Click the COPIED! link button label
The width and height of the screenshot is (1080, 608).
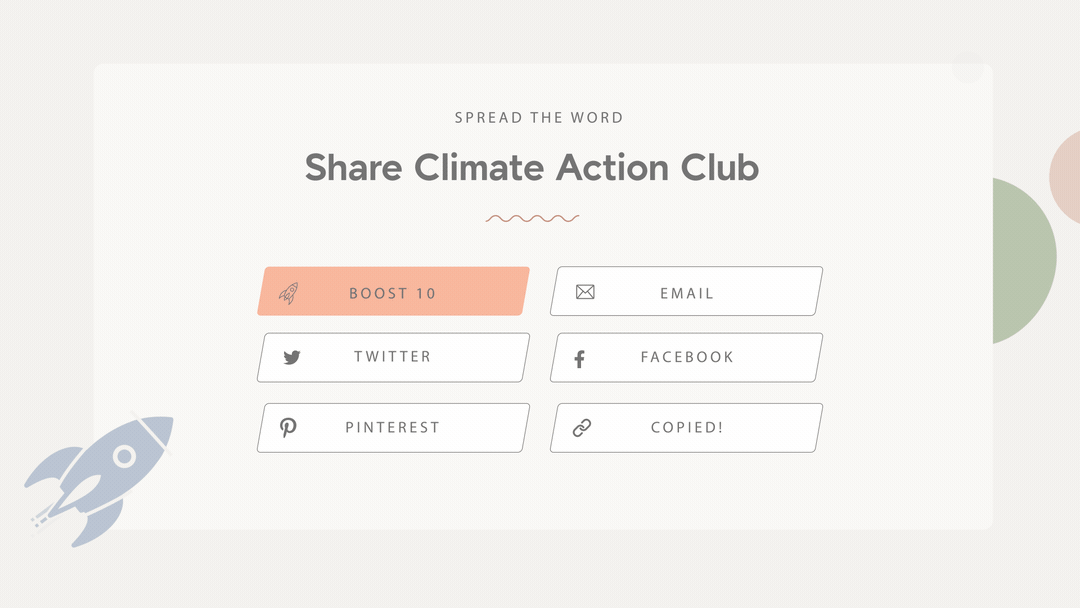point(687,428)
